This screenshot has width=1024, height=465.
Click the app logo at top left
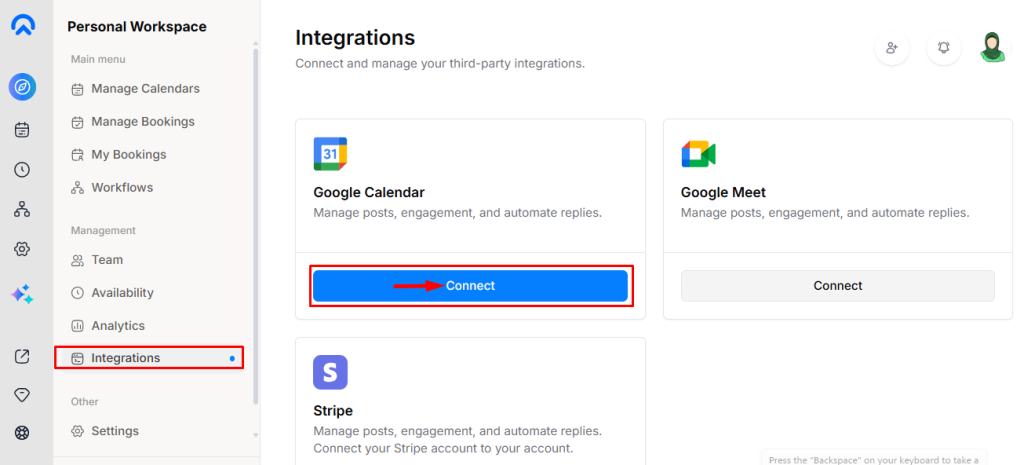22,26
